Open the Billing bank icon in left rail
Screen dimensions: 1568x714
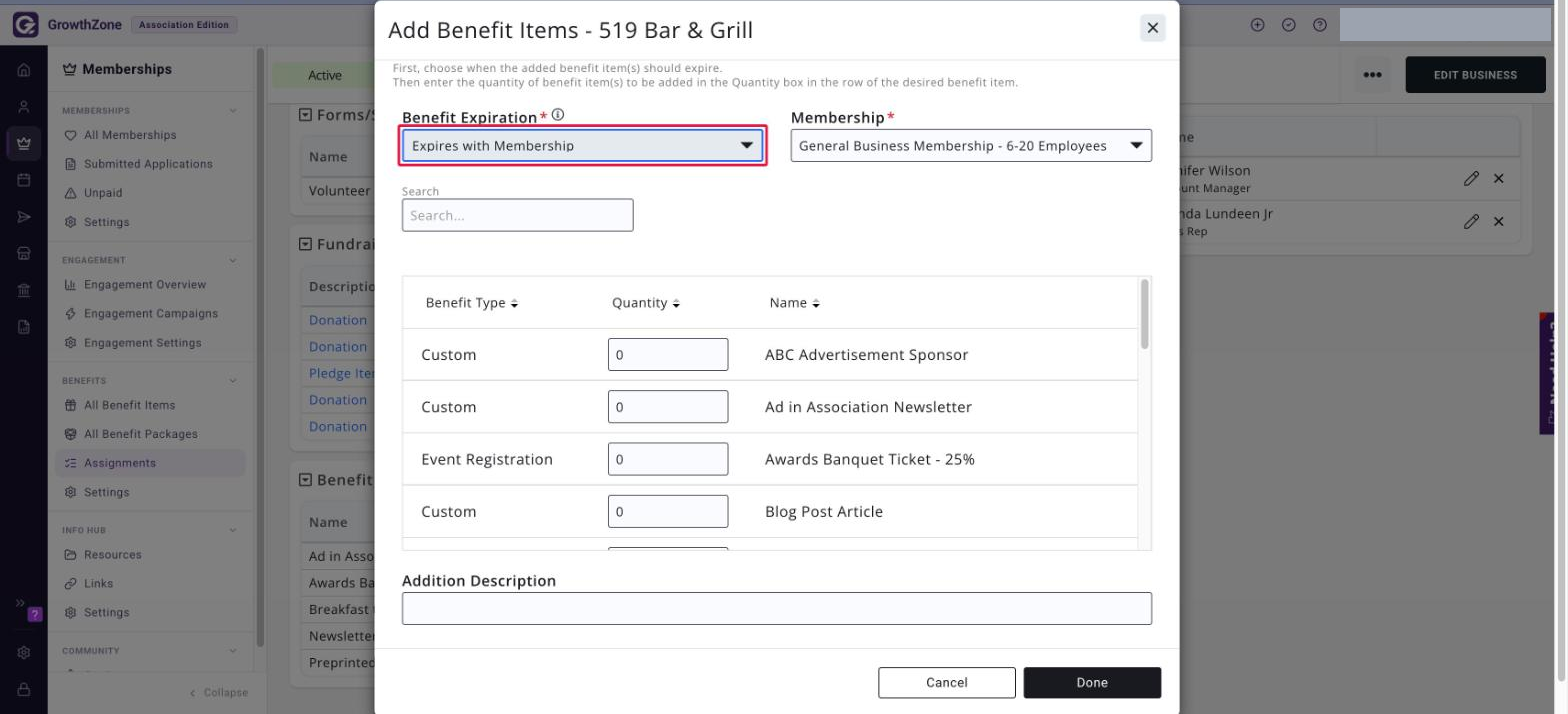pyautogui.click(x=24, y=290)
